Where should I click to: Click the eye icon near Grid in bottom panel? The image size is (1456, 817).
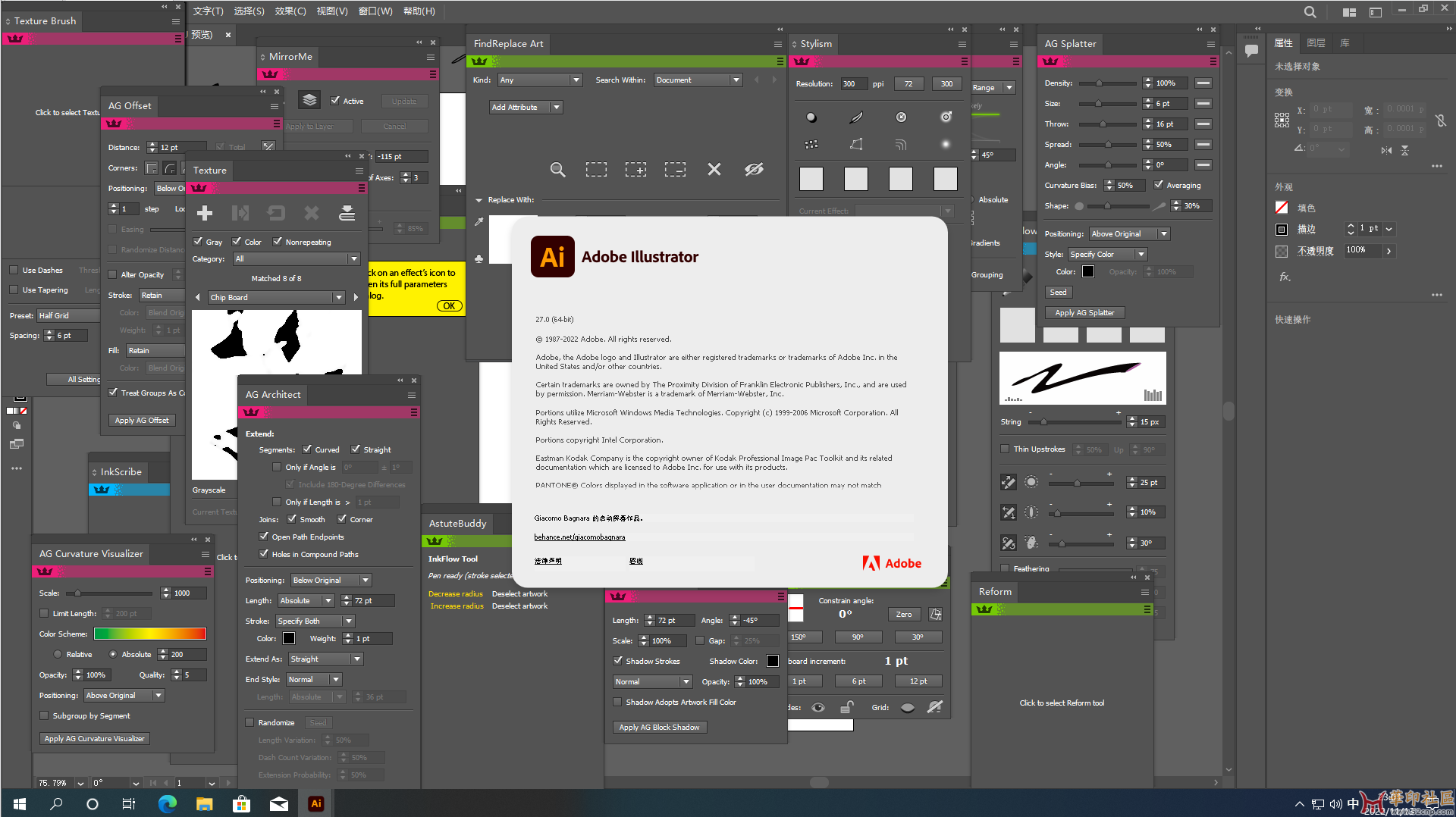point(818,708)
